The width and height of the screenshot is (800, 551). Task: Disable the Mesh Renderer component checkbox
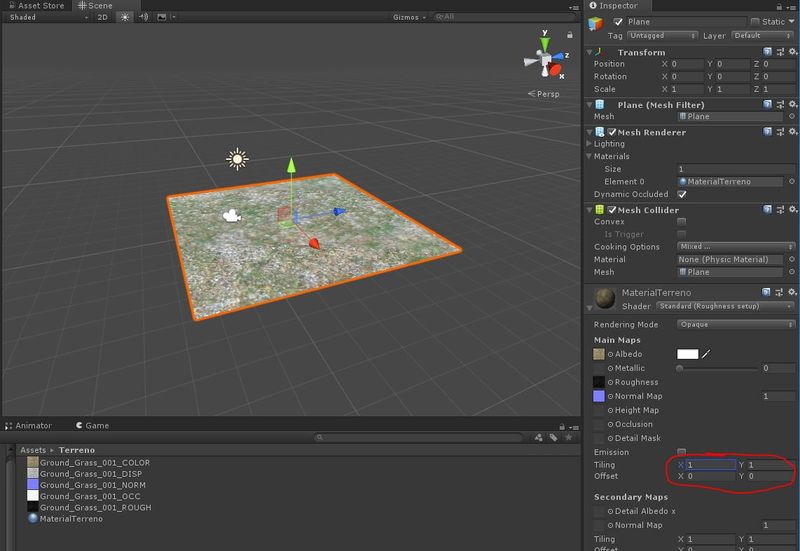coord(612,132)
